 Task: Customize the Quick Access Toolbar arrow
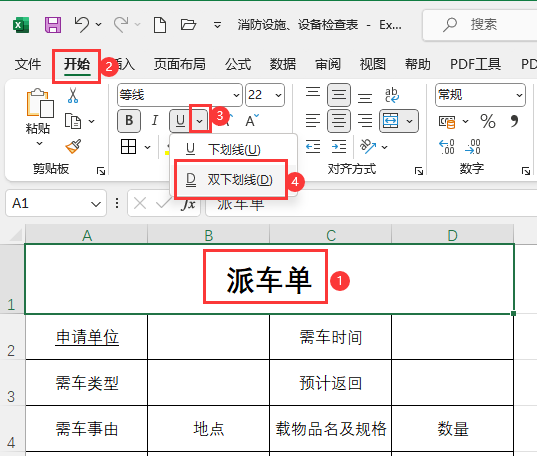click(x=217, y=25)
